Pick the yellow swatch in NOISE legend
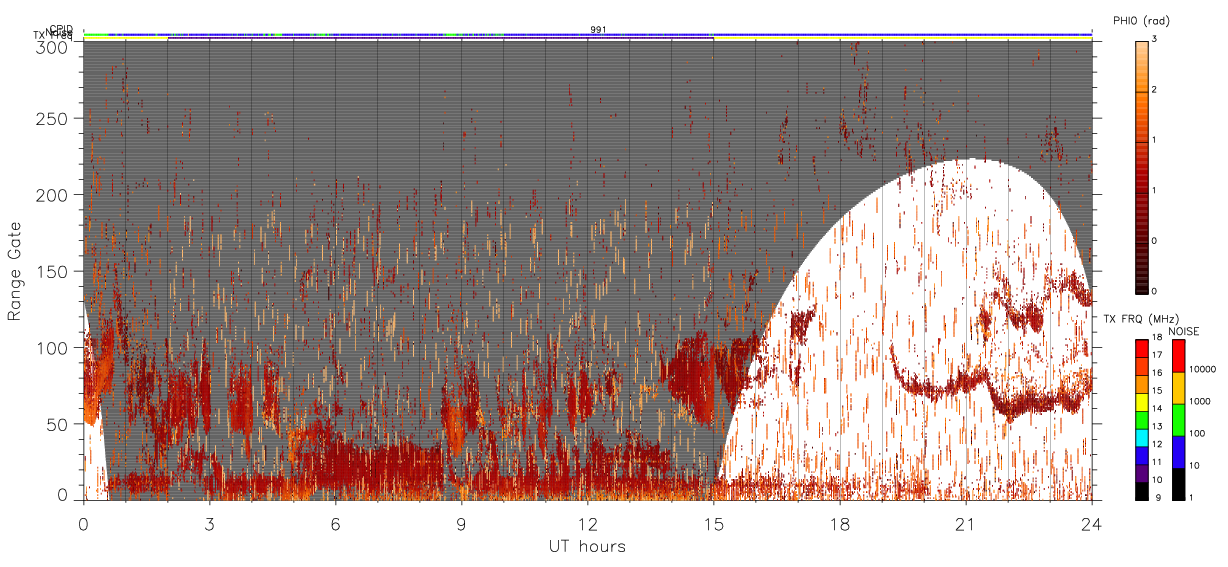 pyautogui.click(x=1178, y=388)
